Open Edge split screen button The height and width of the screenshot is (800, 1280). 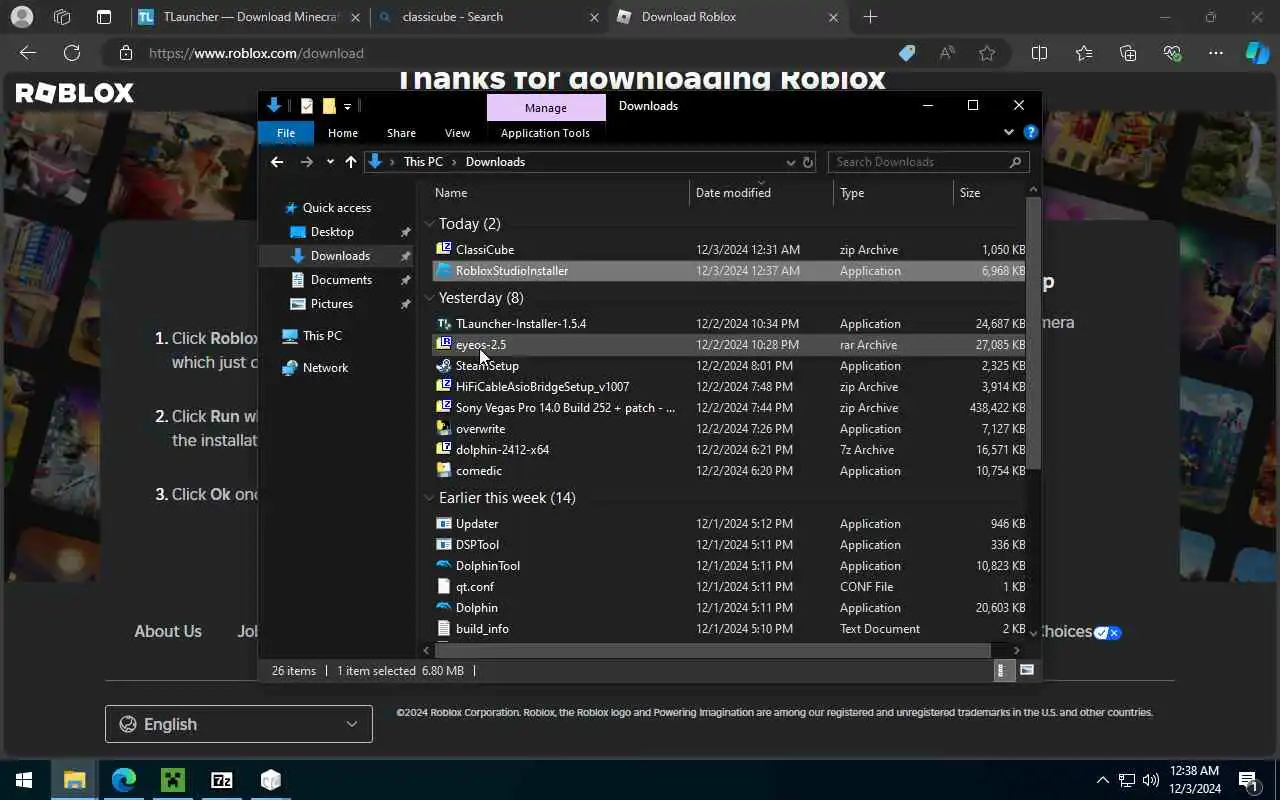click(x=1039, y=53)
